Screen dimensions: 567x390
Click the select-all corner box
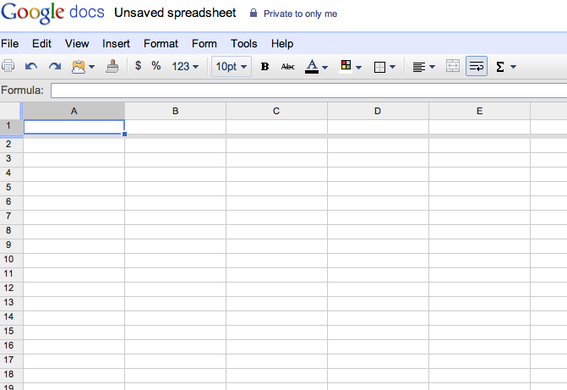pos(10,111)
